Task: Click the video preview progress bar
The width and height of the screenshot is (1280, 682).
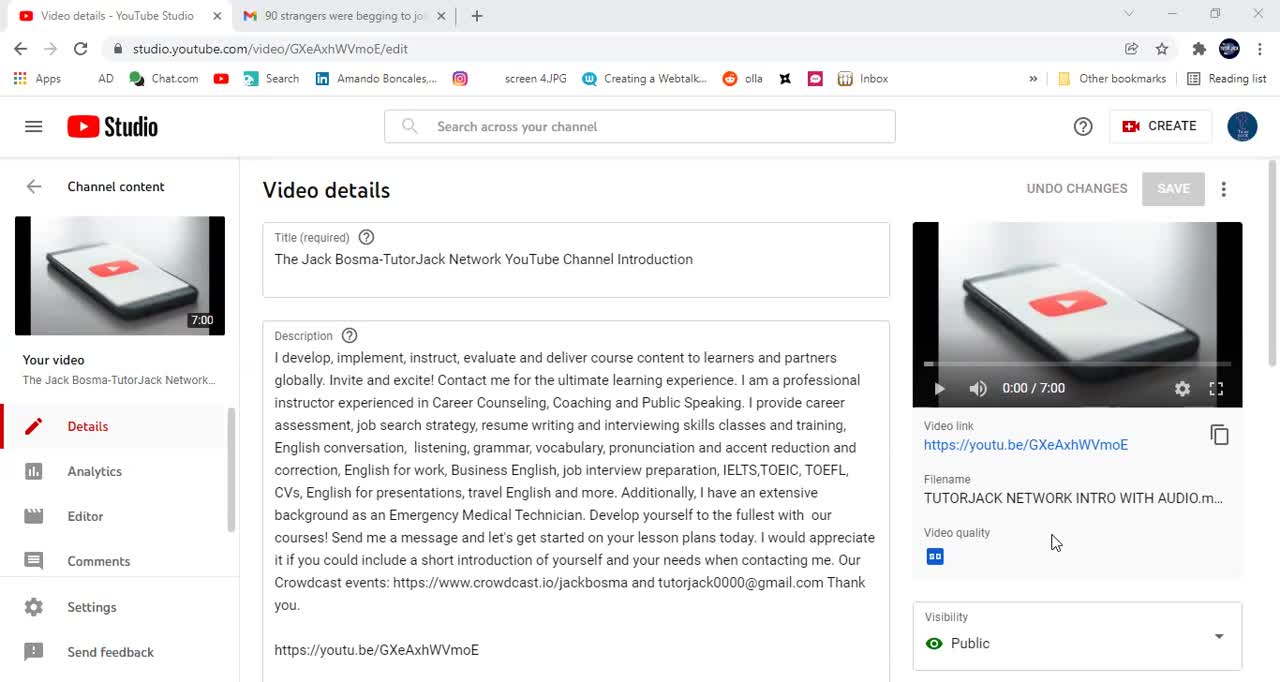Action: point(1077,364)
